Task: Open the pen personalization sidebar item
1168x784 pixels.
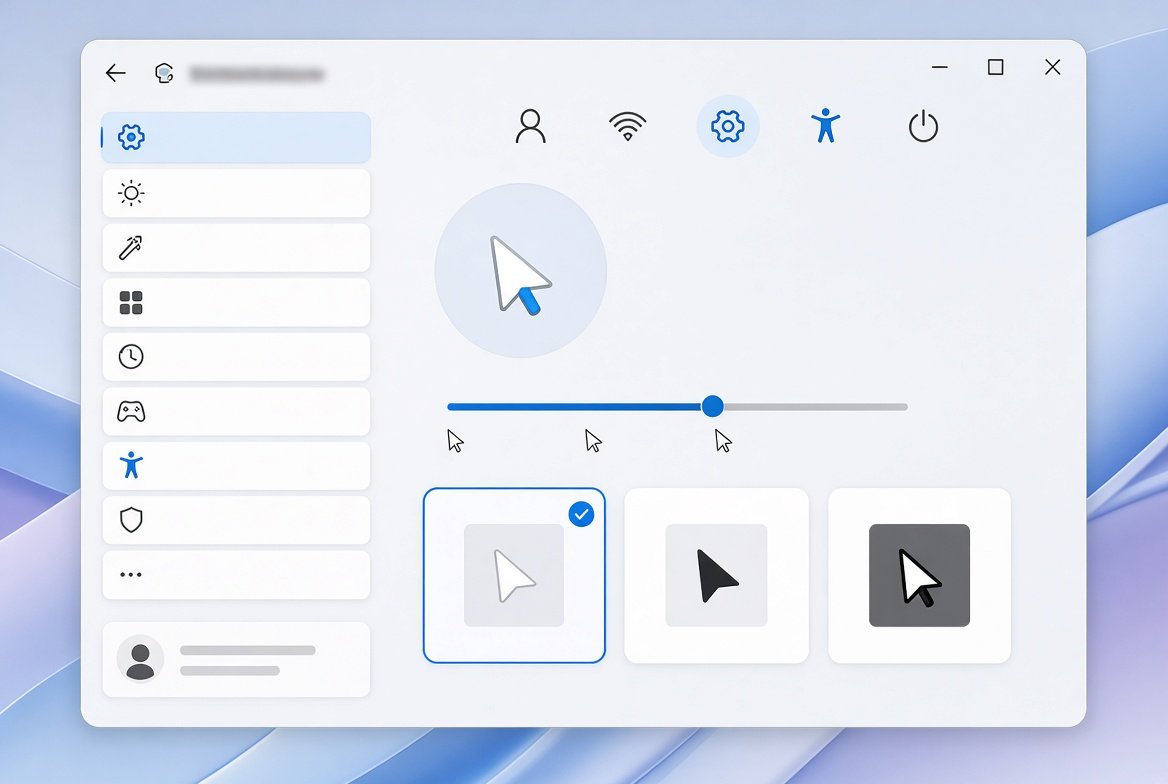Action: tap(236, 247)
